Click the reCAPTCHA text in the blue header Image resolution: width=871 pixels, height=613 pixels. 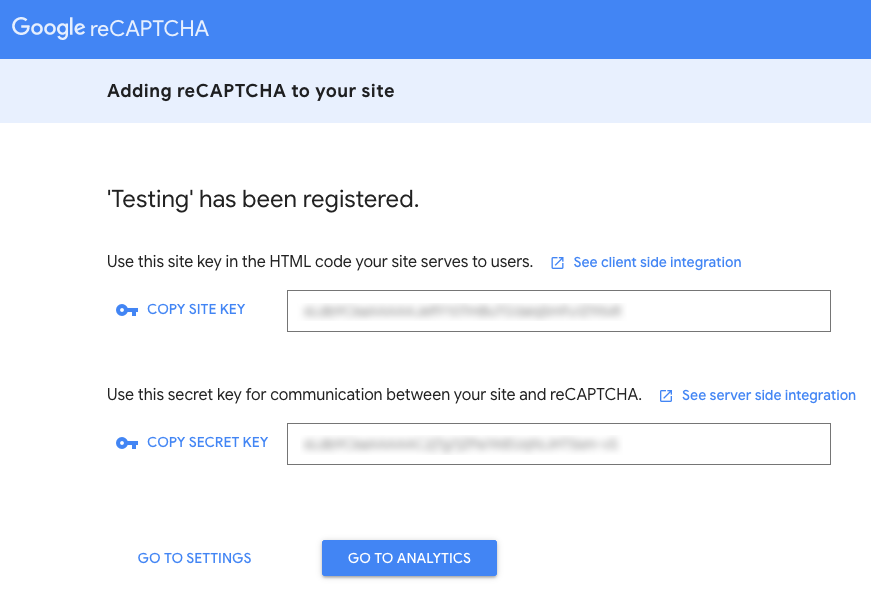coord(149,29)
